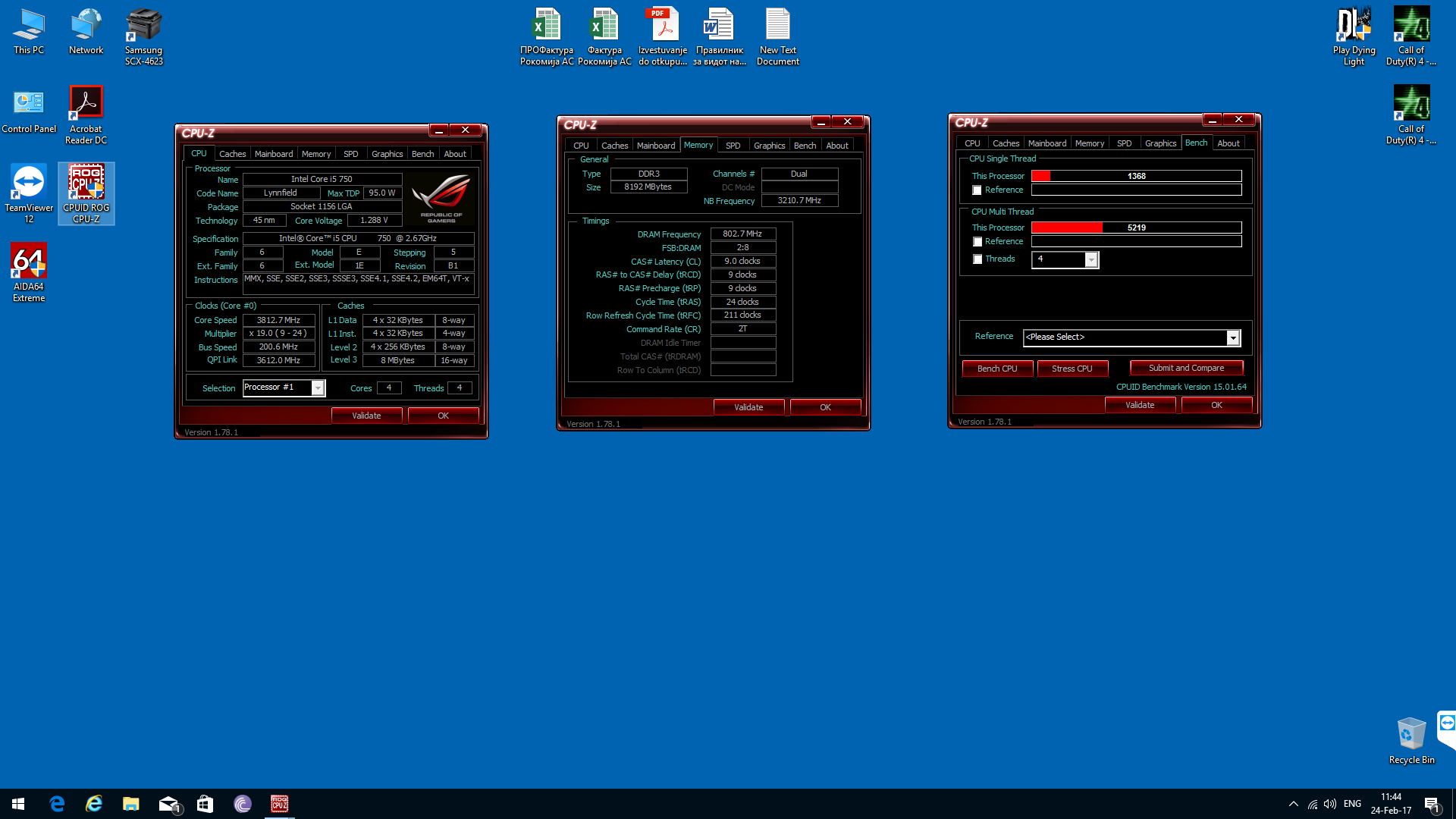Enable Single Thread Reference checkbox
This screenshot has width=1456, height=819.
[977, 190]
